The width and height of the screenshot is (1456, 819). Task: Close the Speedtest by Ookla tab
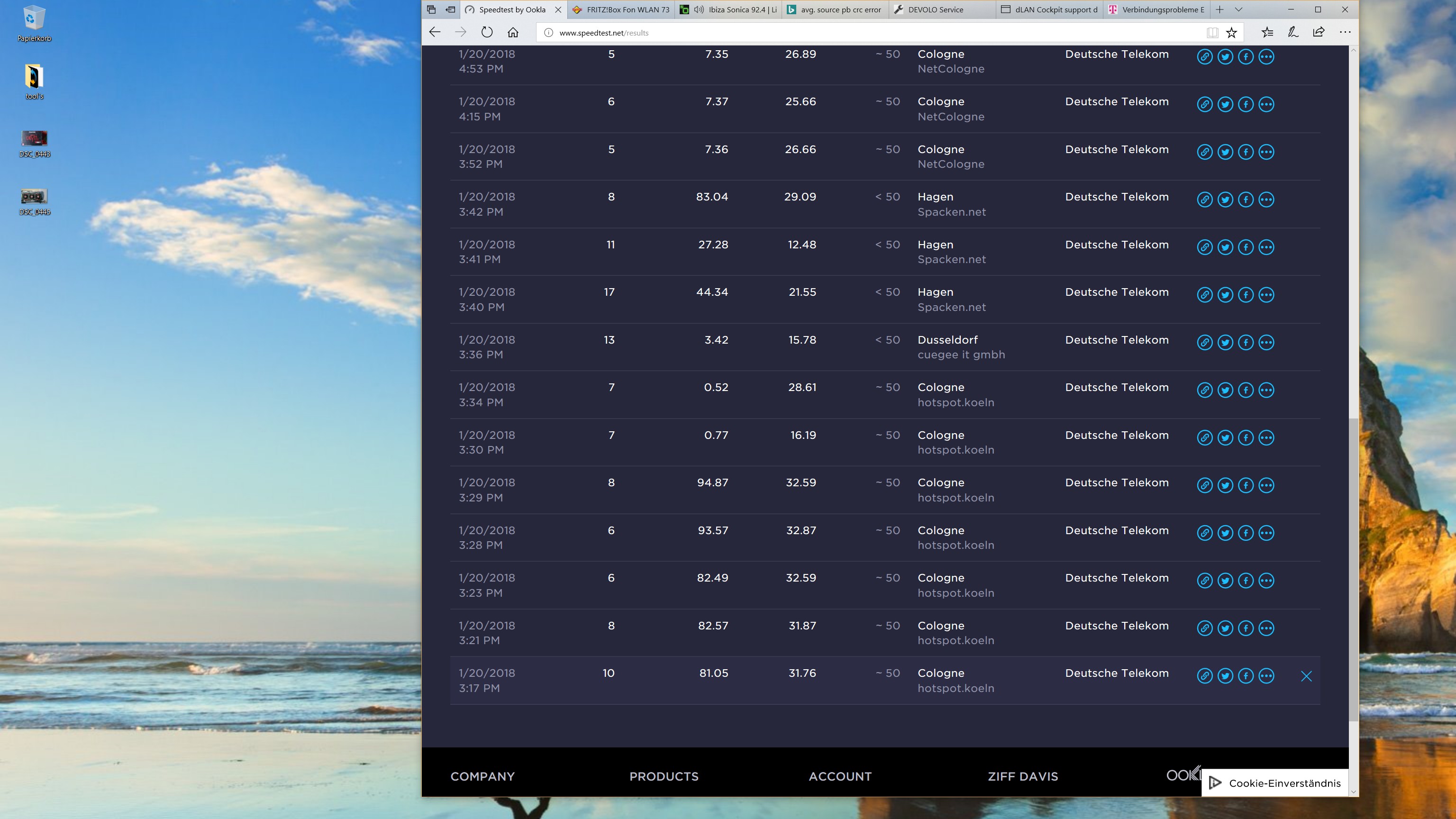click(x=558, y=9)
